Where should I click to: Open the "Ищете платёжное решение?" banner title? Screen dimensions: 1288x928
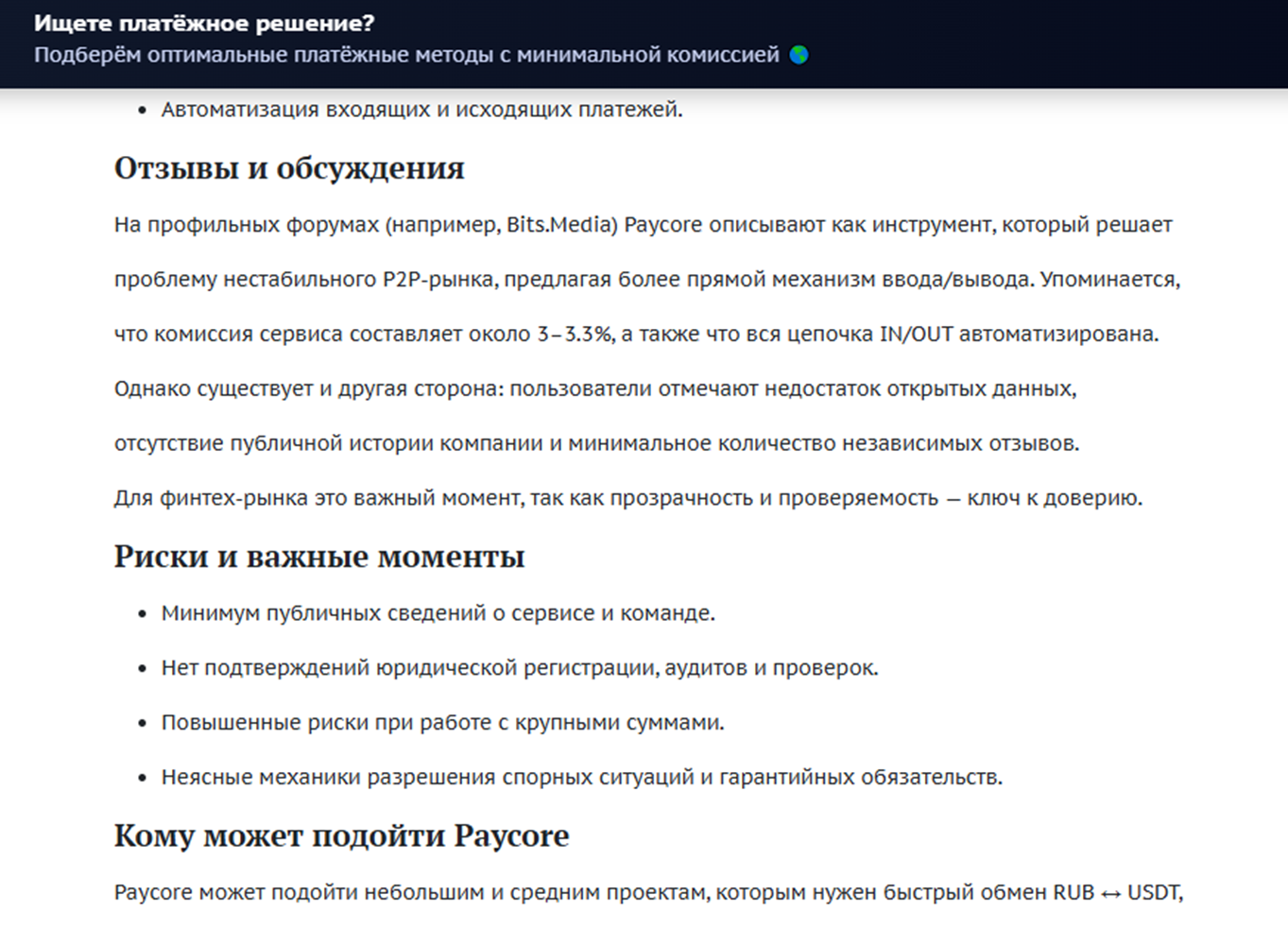[x=204, y=24]
